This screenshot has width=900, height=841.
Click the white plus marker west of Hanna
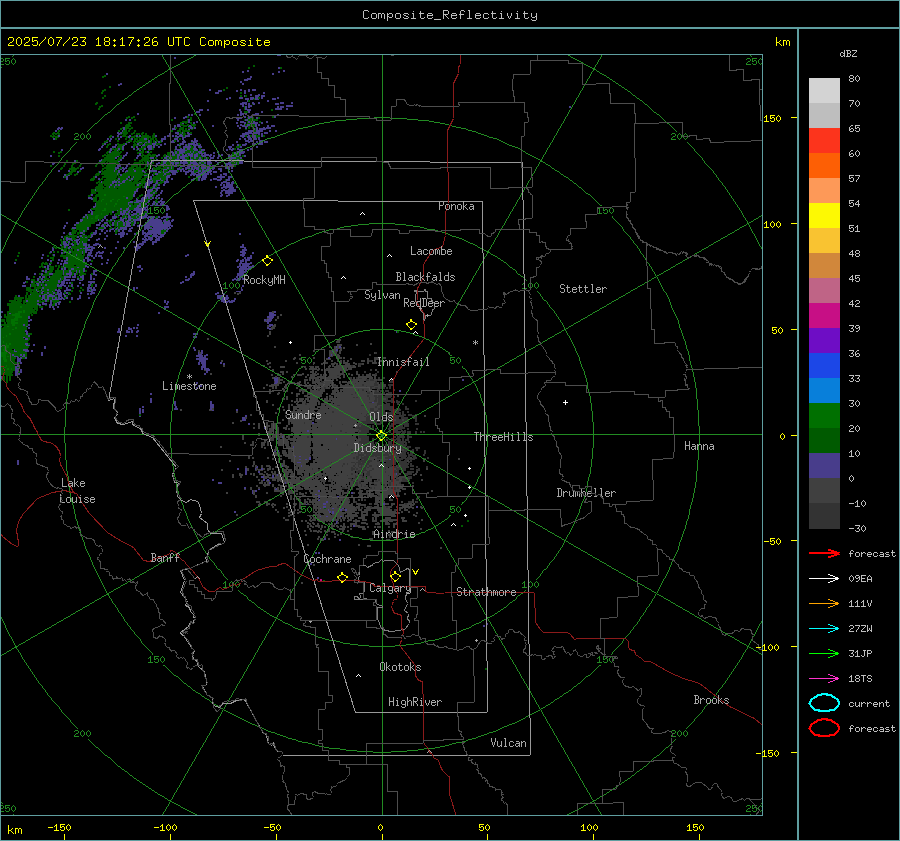(565, 402)
